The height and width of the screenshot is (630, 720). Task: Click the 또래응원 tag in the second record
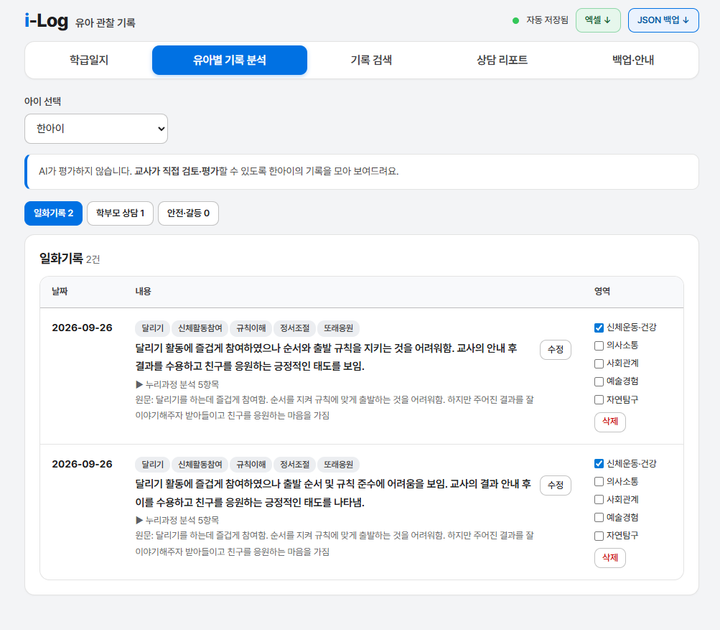point(338,465)
